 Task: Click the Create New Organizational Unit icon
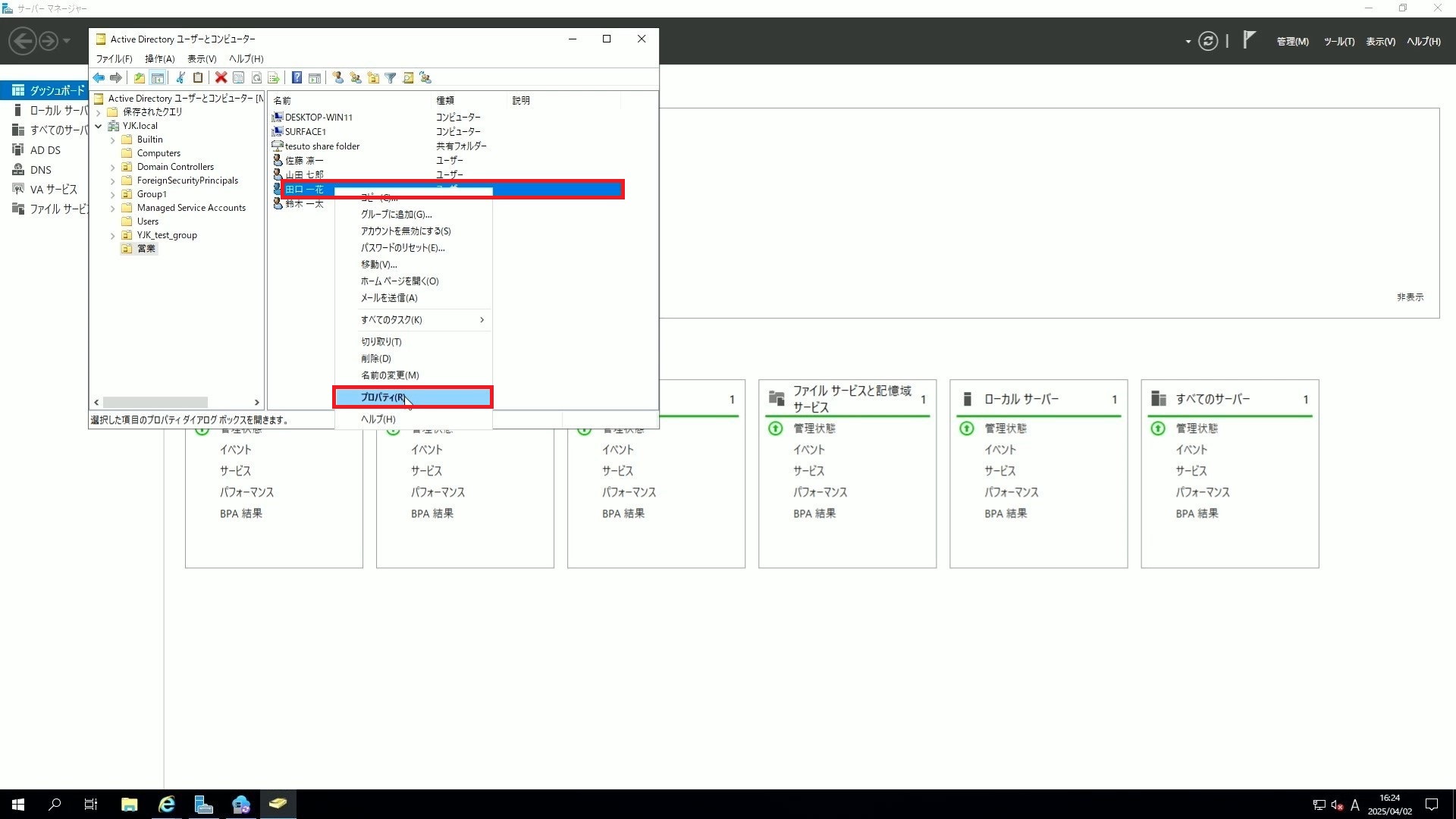pyautogui.click(x=373, y=78)
